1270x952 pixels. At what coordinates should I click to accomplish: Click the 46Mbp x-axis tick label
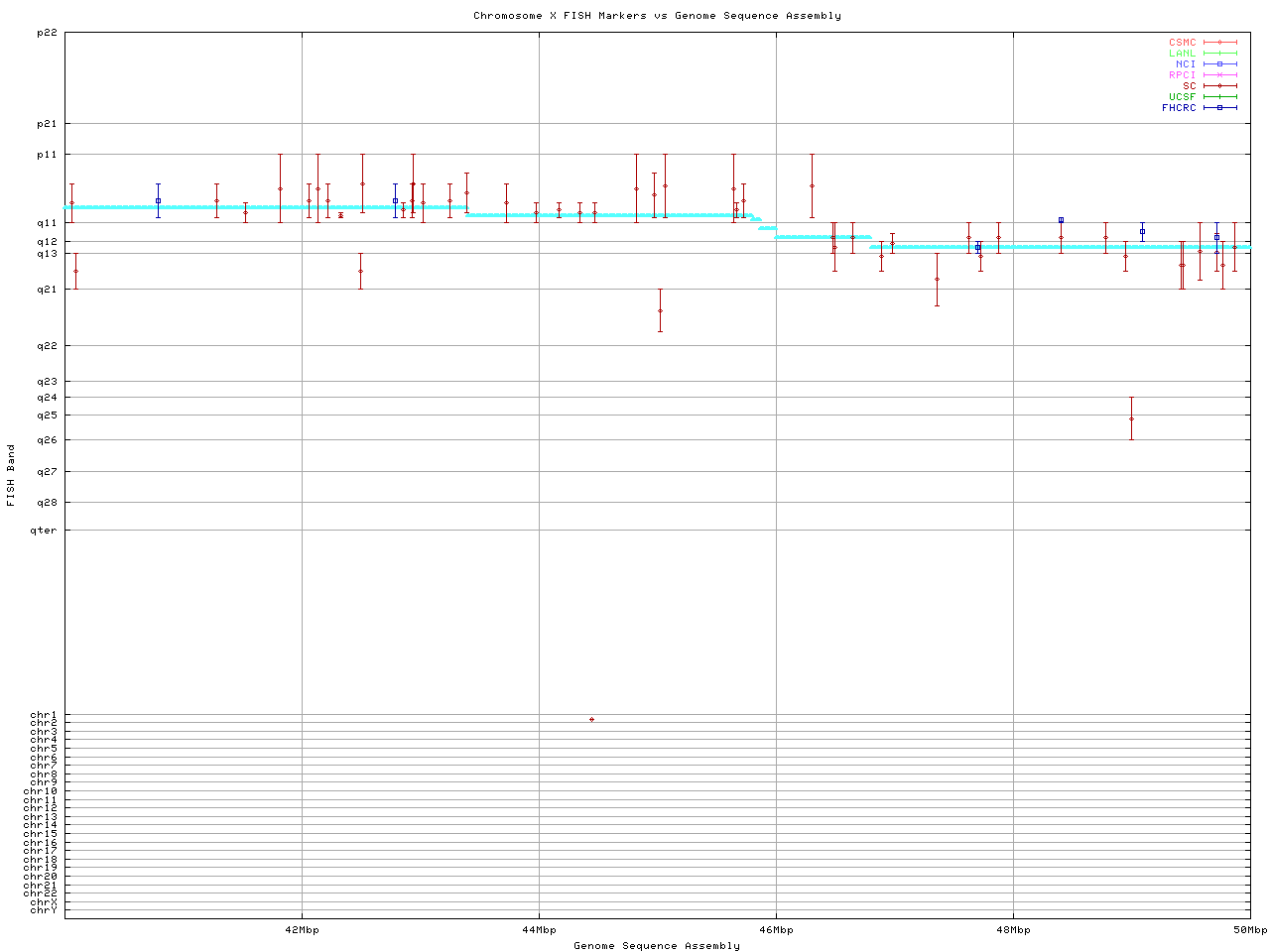[776, 930]
